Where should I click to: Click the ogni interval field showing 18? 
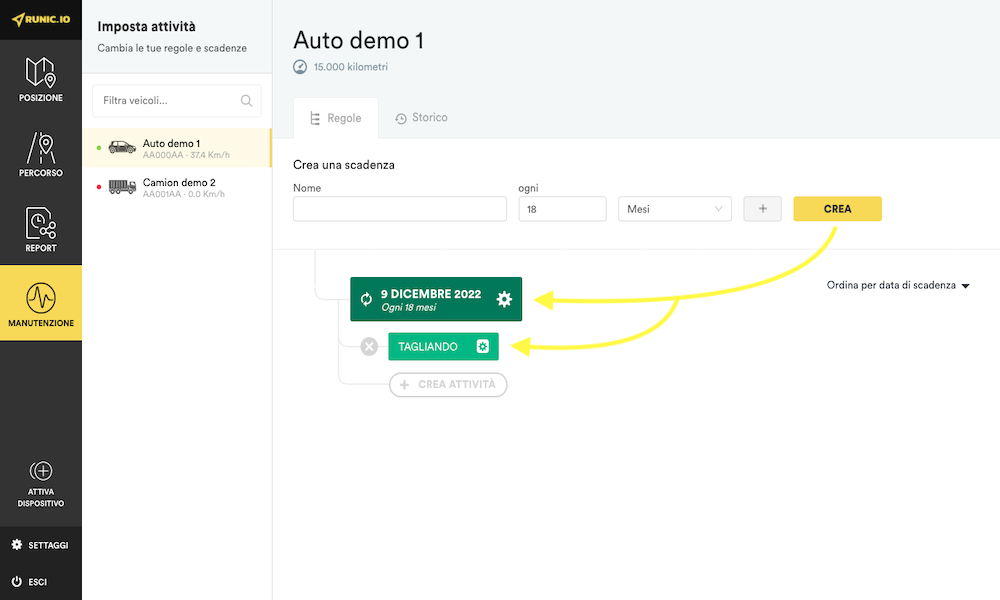click(562, 209)
